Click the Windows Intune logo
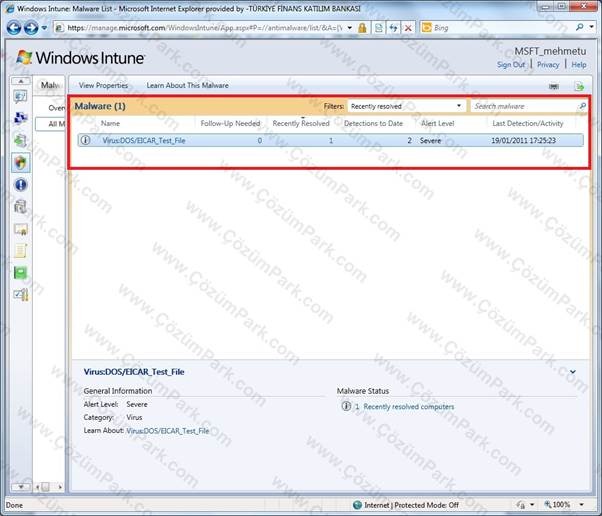602x516 pixels. coord(80,58)
